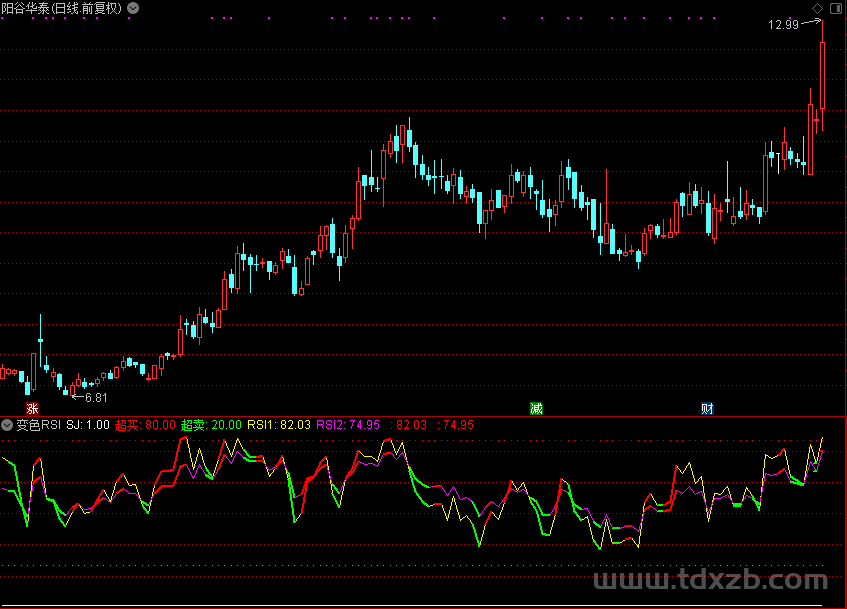
Task: Click the blue 财 marker icon
Action: (x=707, y=409)
